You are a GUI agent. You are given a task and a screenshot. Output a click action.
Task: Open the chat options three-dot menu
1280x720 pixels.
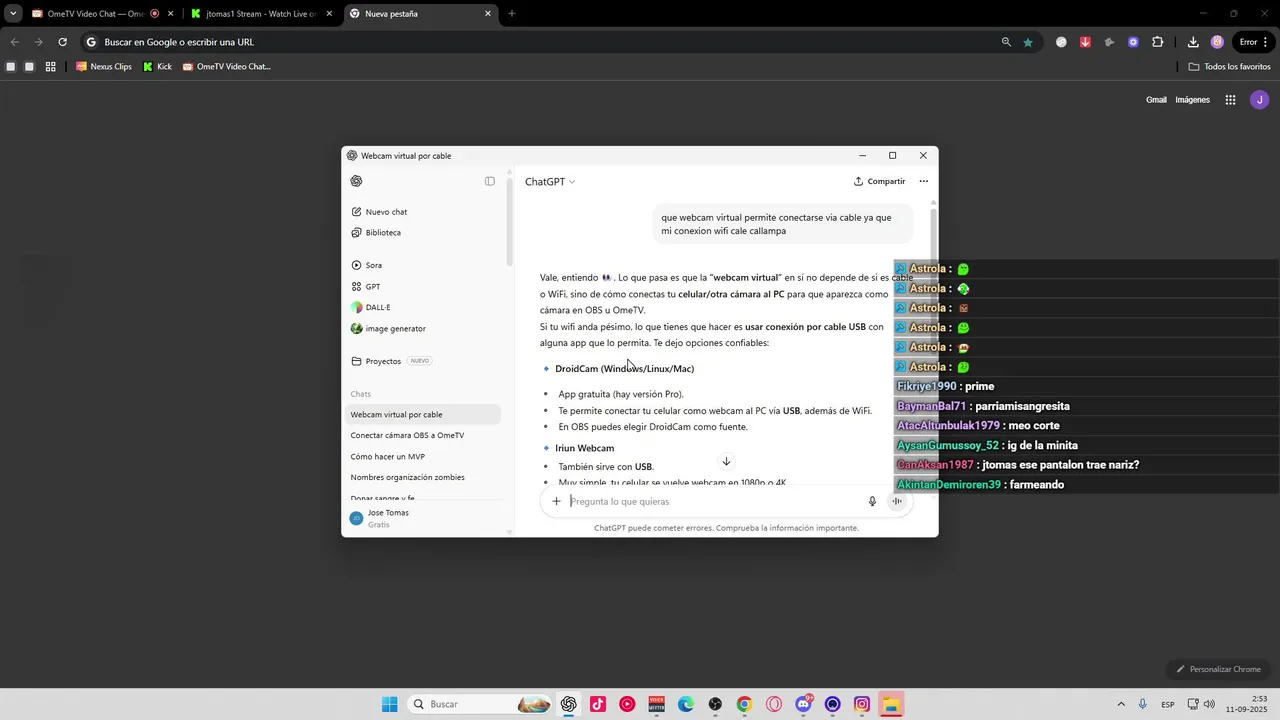click(x=923, y=182)
